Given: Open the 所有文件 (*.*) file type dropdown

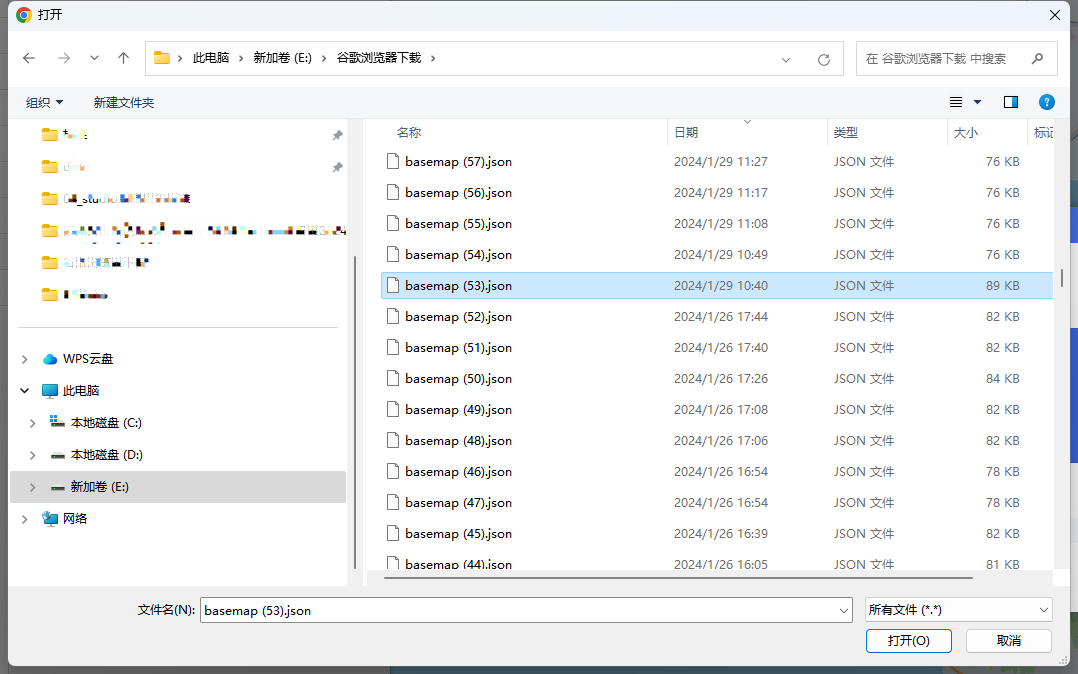Looking at the screenshot, I should pyautogui.click(x=958, y=609).
